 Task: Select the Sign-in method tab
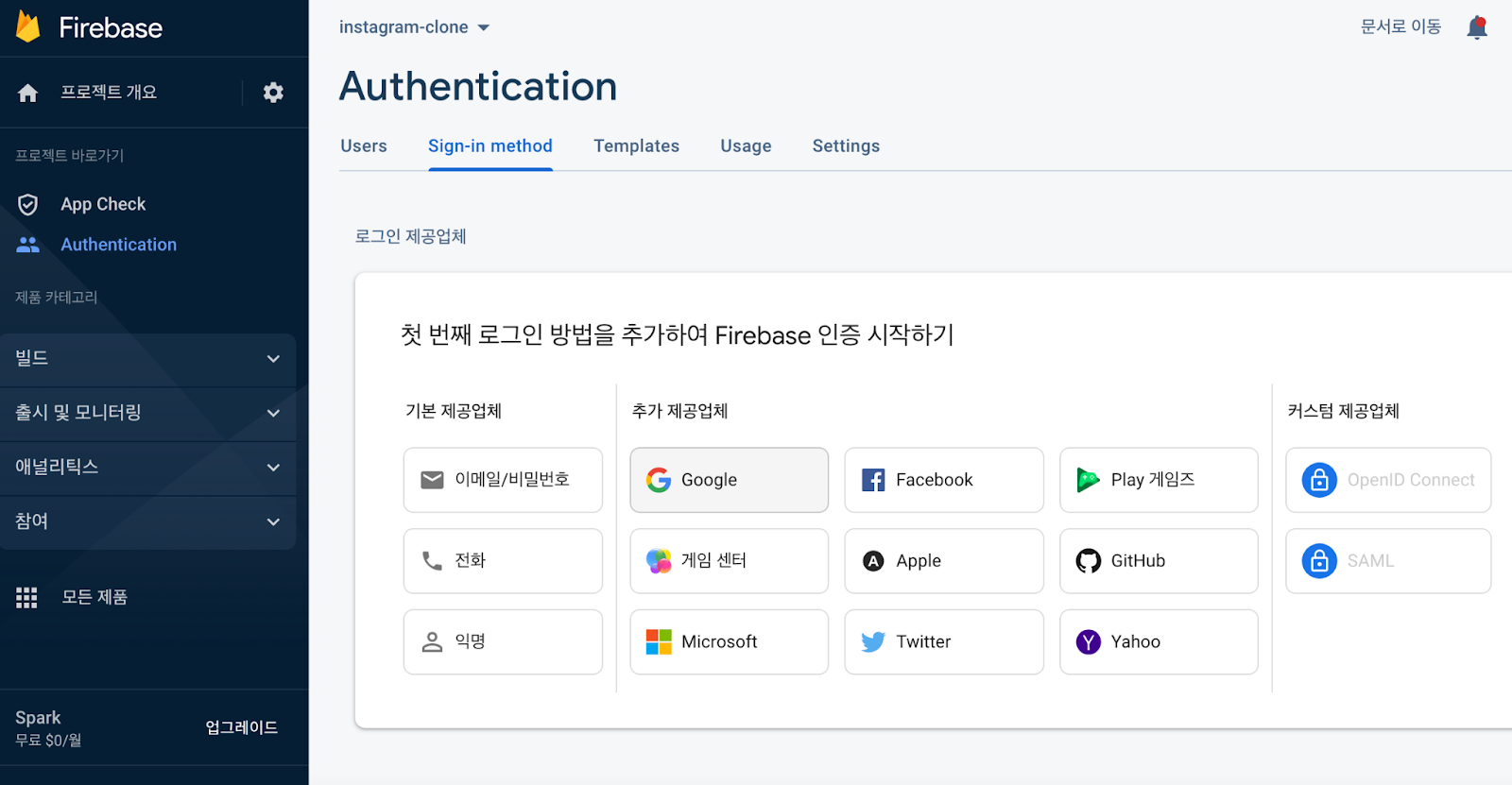tap(490, 146)
